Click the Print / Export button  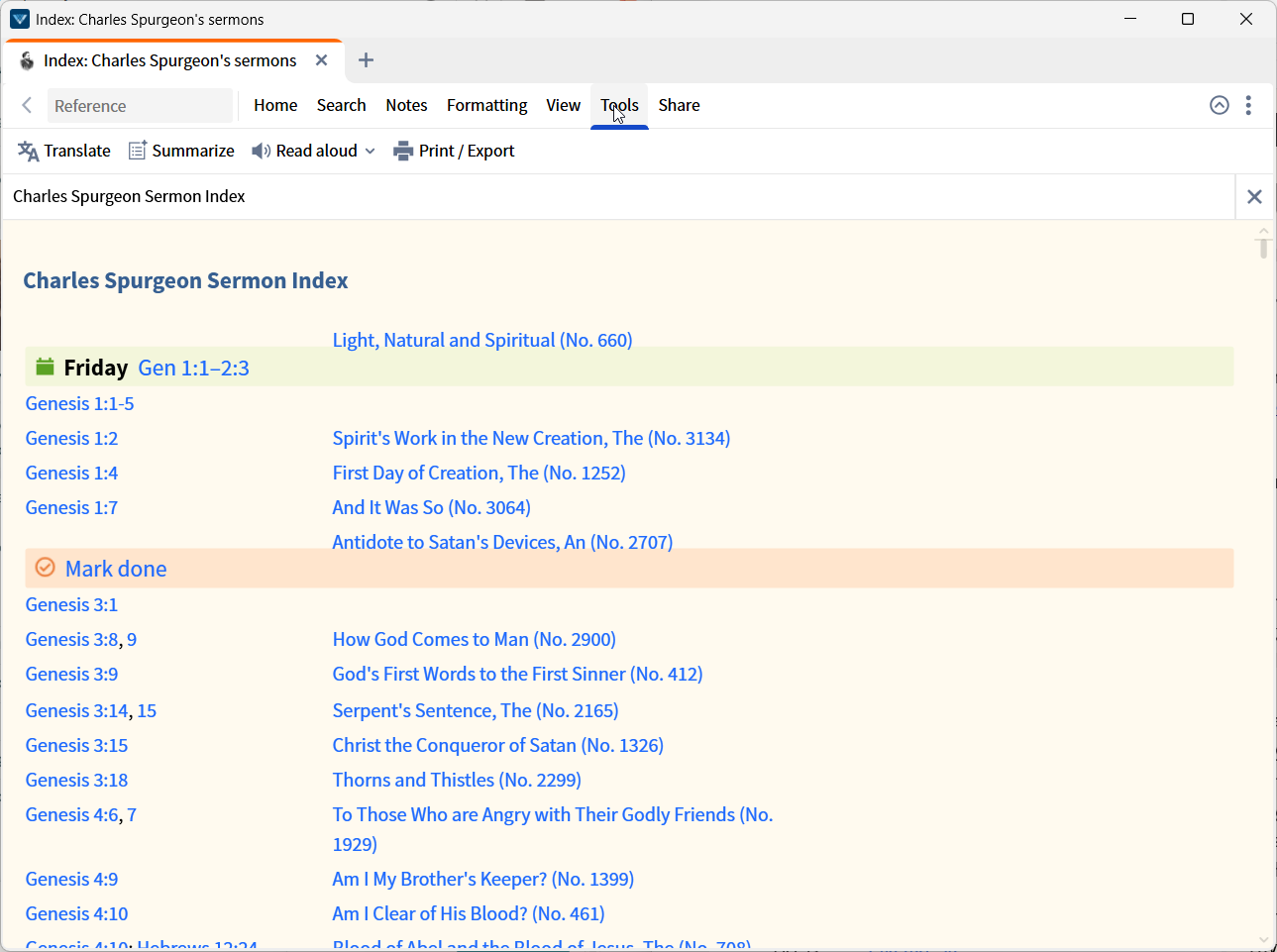455,151
